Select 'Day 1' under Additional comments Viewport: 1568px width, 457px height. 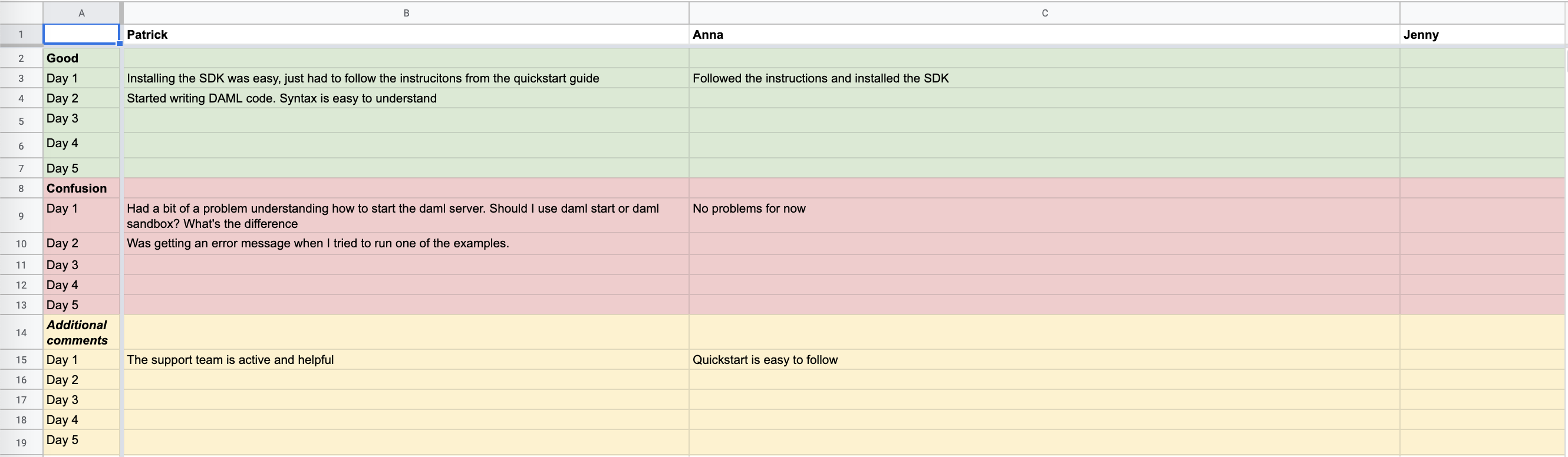[81, 360]
